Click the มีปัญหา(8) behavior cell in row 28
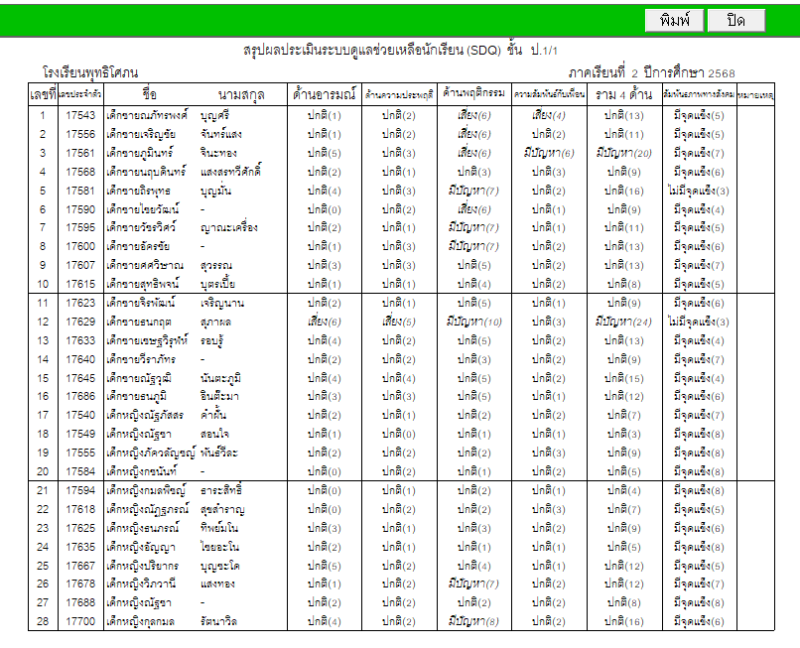Screen dimensions: 800x648 click(474, 622)
